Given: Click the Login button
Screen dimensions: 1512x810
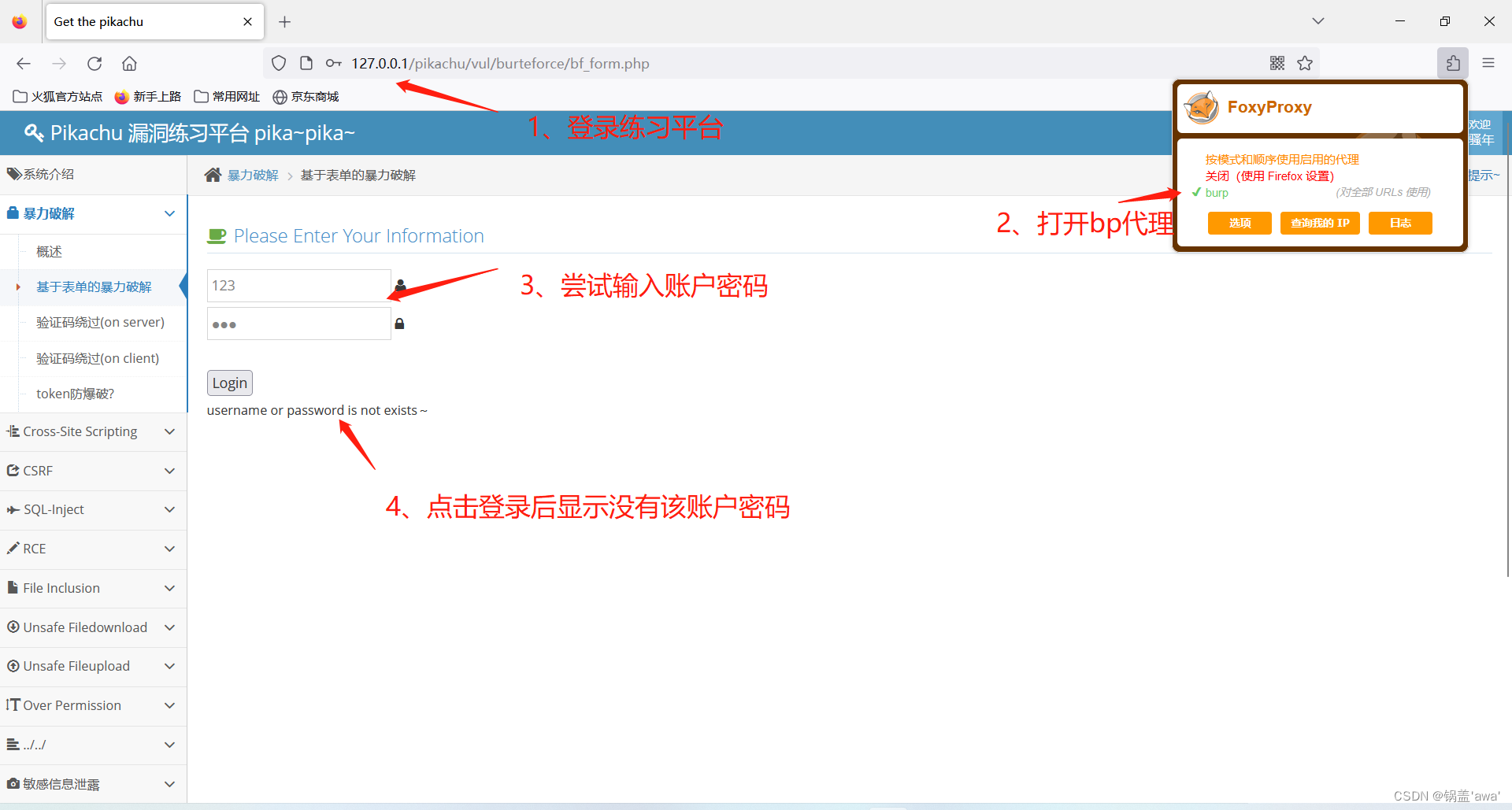Looking at the screenshot, I should click(230, 383).
